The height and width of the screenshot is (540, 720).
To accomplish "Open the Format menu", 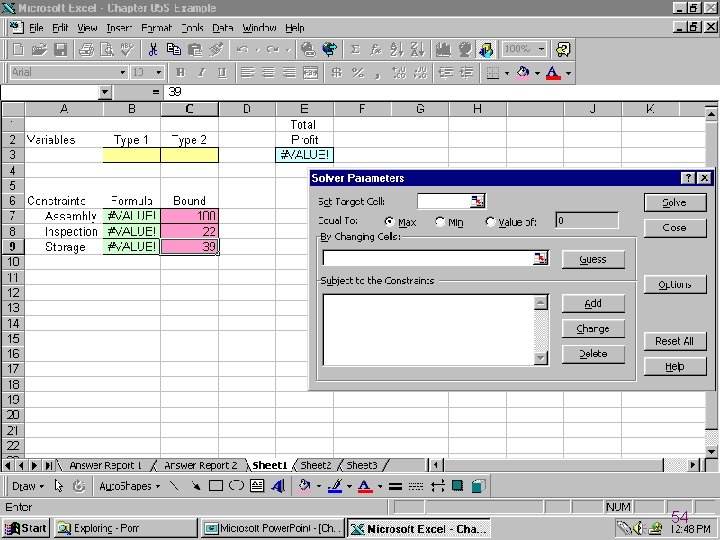I will point(157,28).
